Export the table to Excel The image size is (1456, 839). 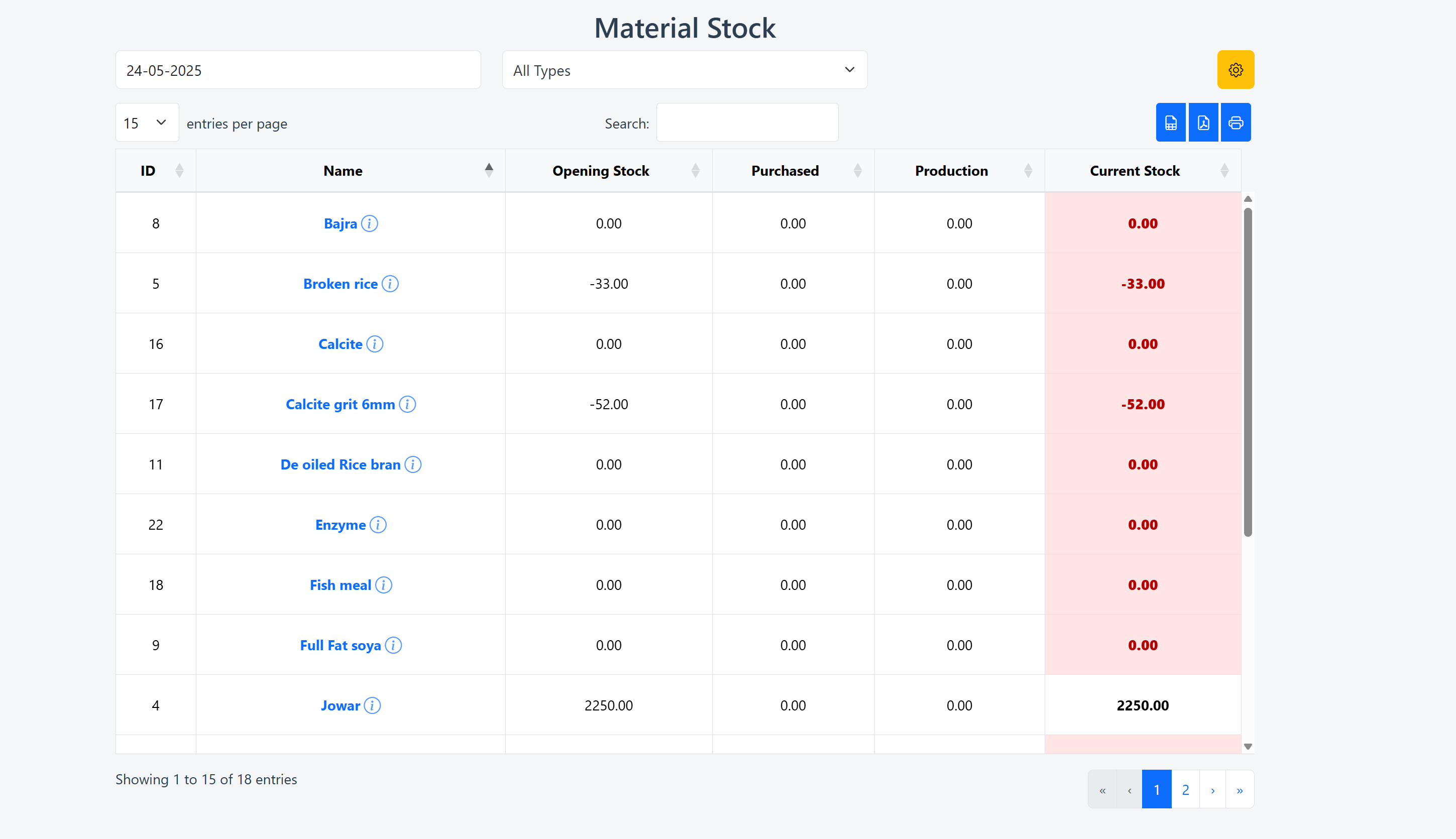pyautogui.click(x=1170, y=122)
